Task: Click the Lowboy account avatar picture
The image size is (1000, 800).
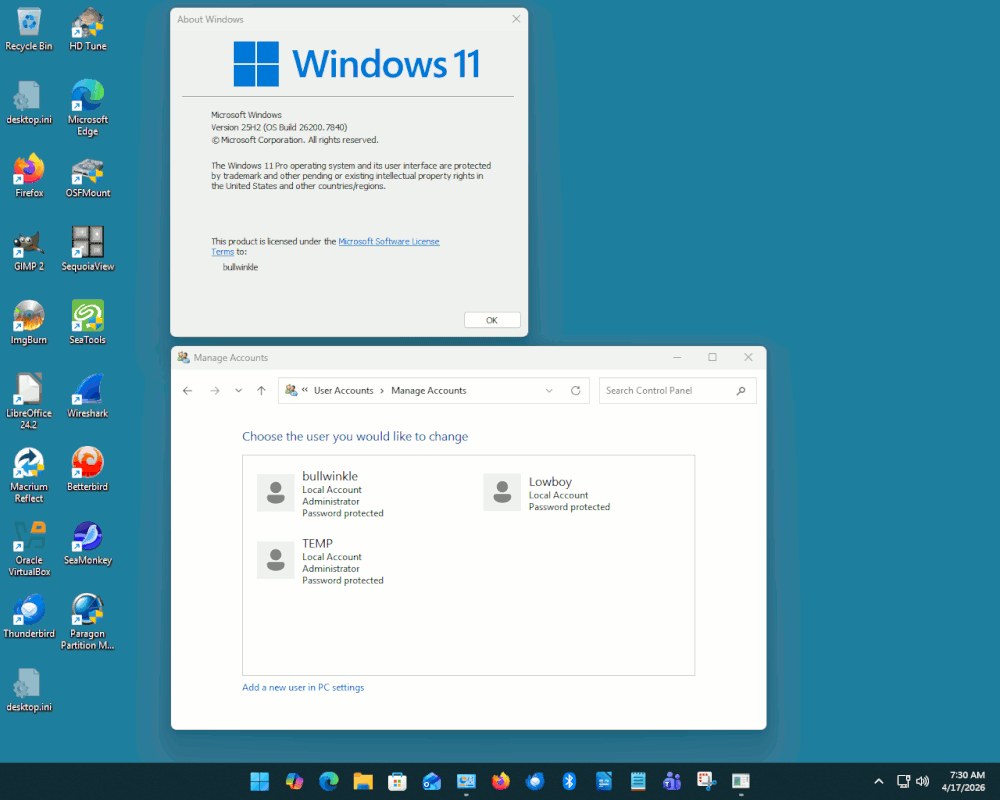Action: pos(502,493)
